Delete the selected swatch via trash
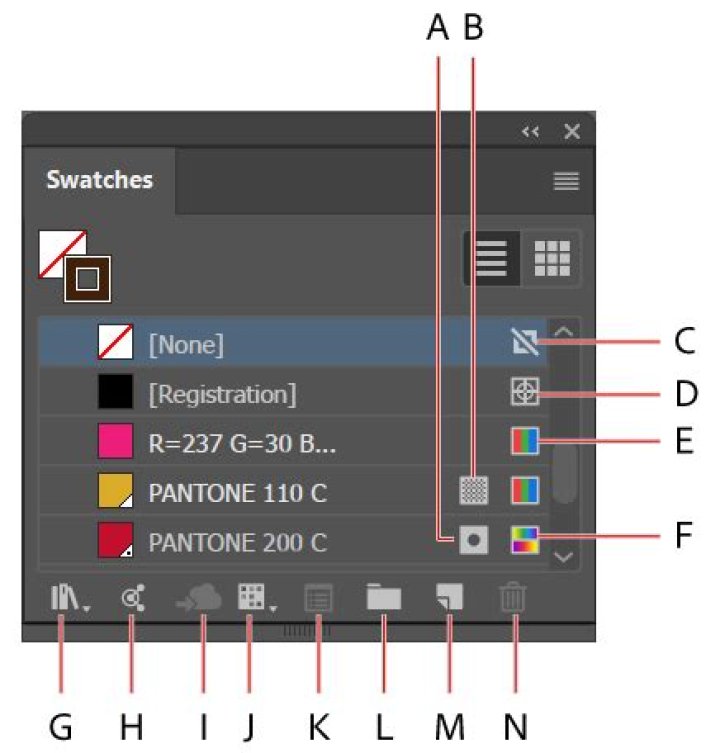Image resolution: width=720 pixels, height=753 pixels. coord(512,599)
